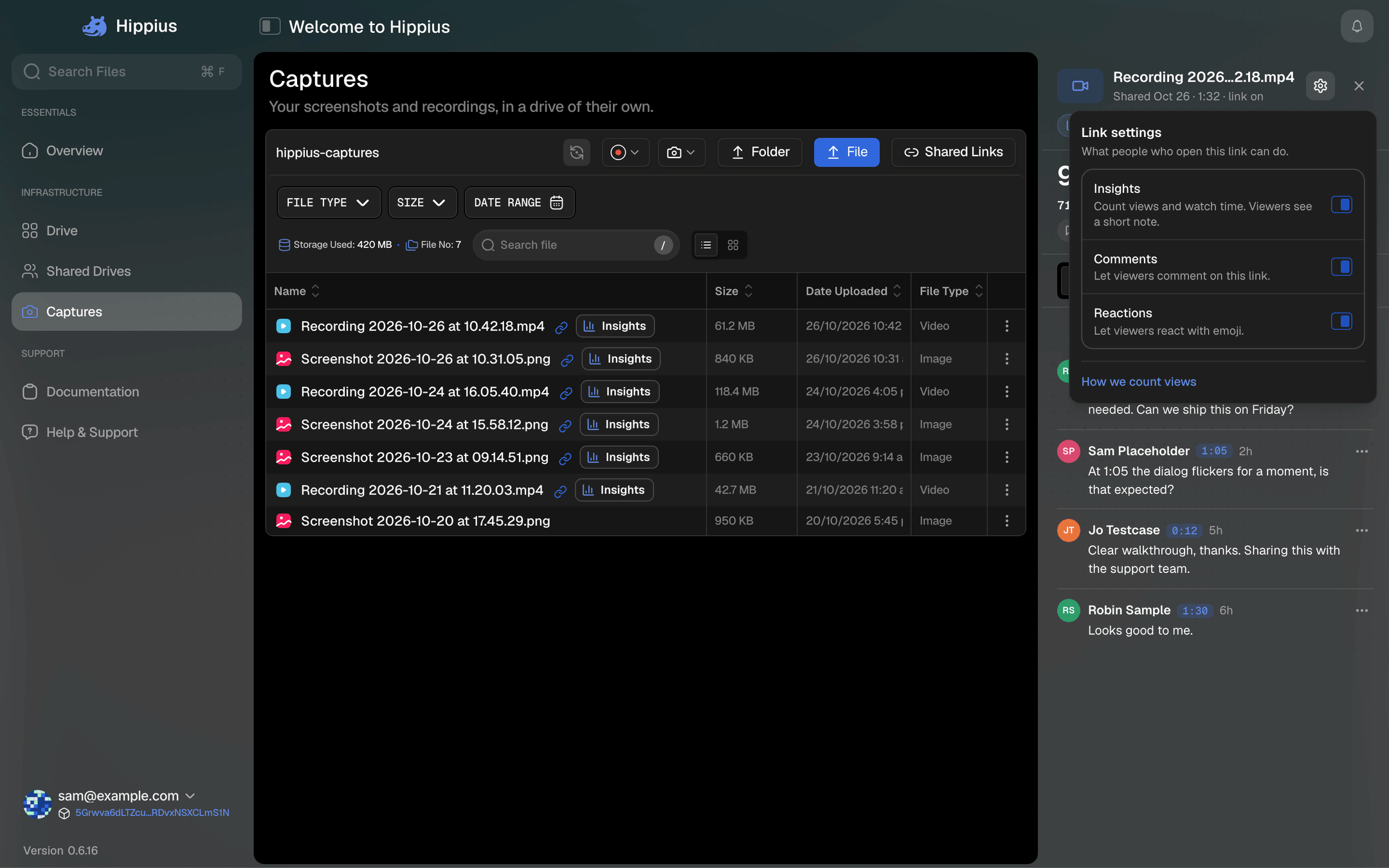Close the recording details panel

tap(1359, 86)
